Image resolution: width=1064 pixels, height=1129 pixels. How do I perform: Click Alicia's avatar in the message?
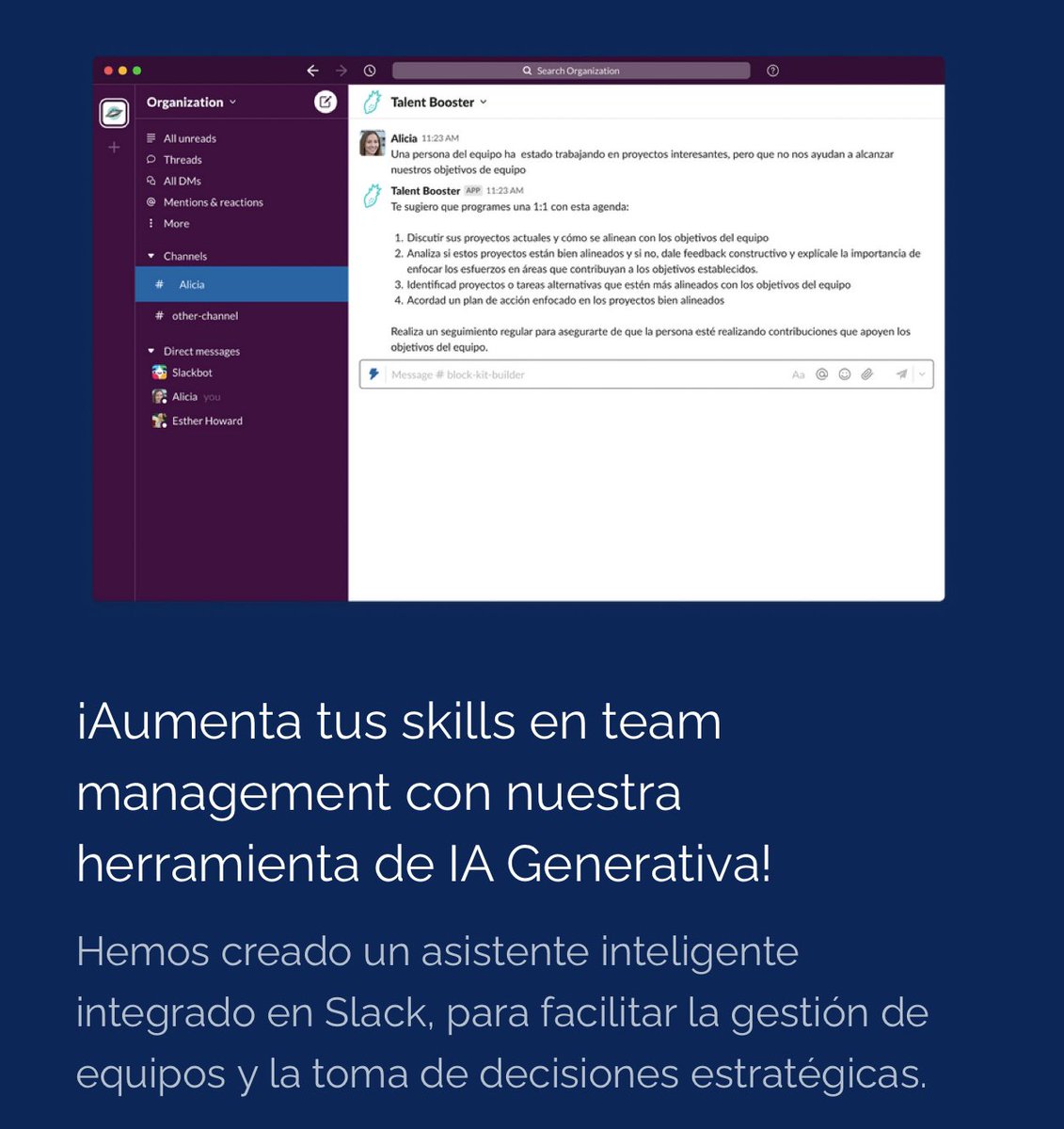point(373,143)
